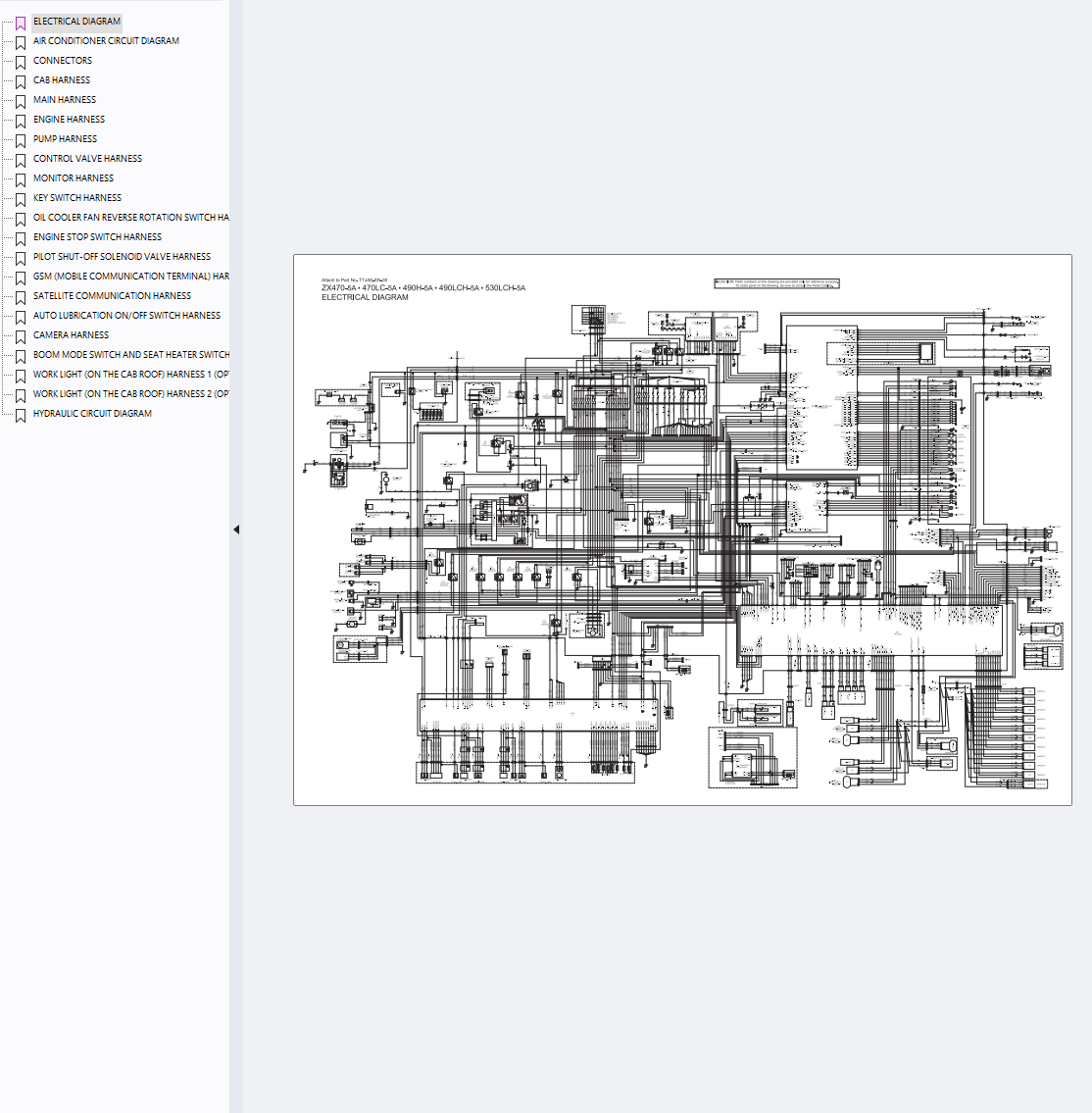Click the bookmark icon beside ELECTRICAL DIAGRAM

[x=21, y=23]
